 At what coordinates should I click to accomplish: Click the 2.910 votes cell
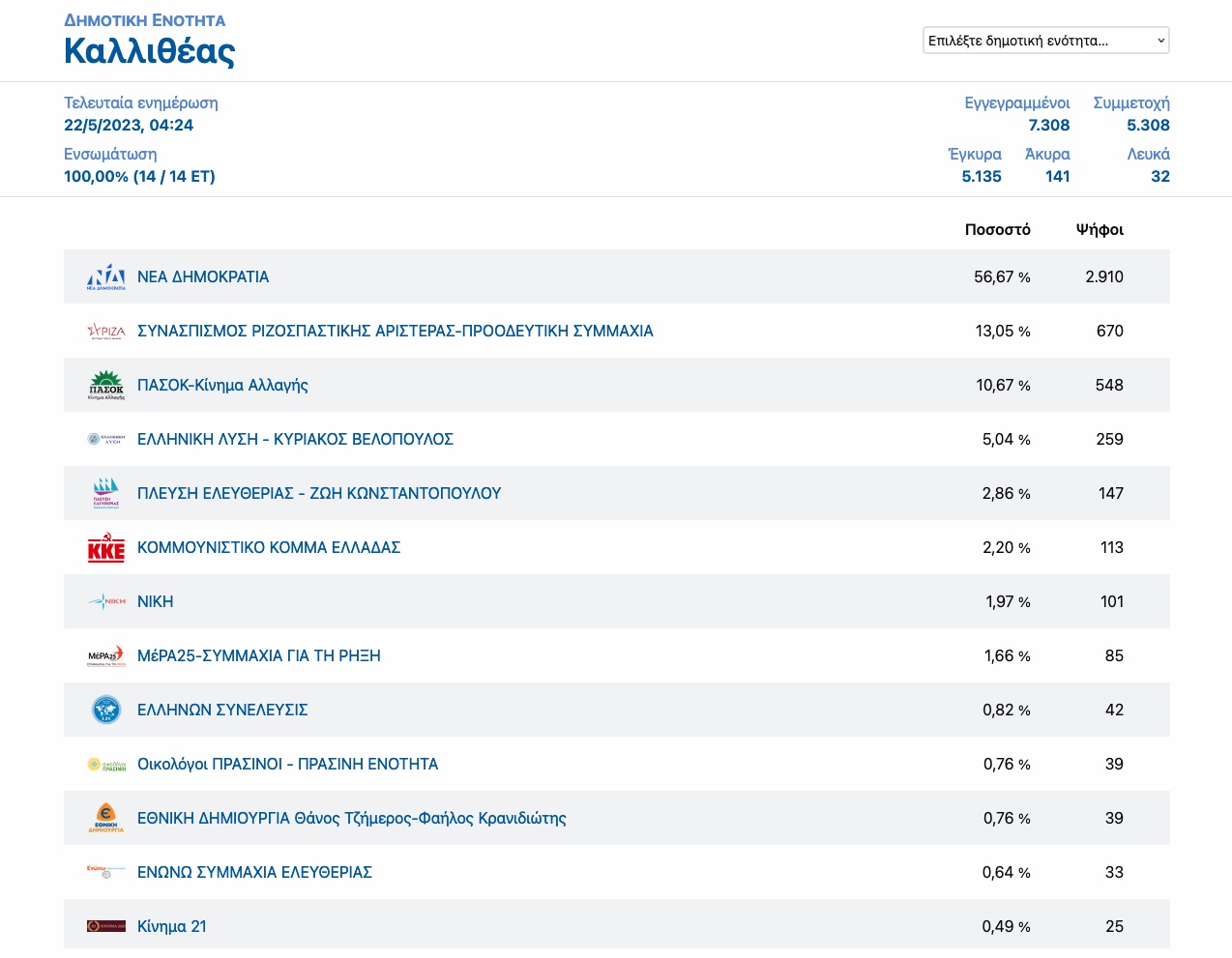(x=1104, y=276)
